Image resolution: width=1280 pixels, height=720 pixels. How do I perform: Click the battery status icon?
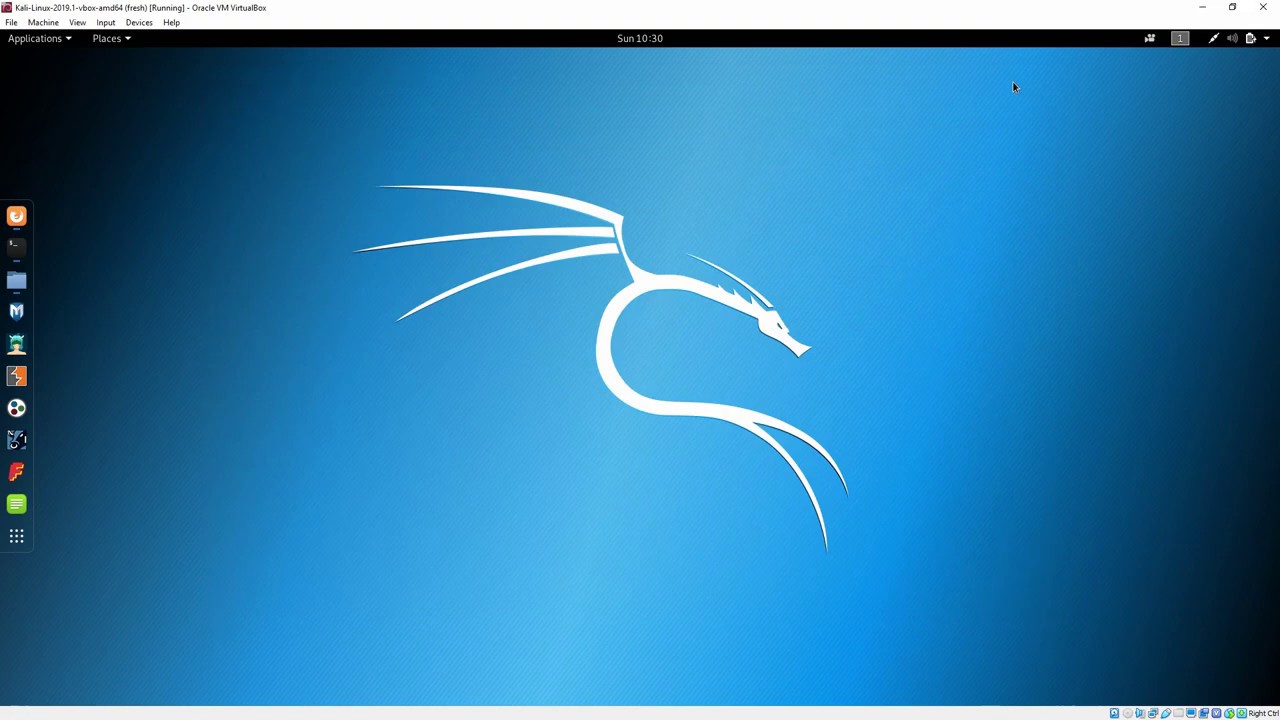(x=1250, y=38)
